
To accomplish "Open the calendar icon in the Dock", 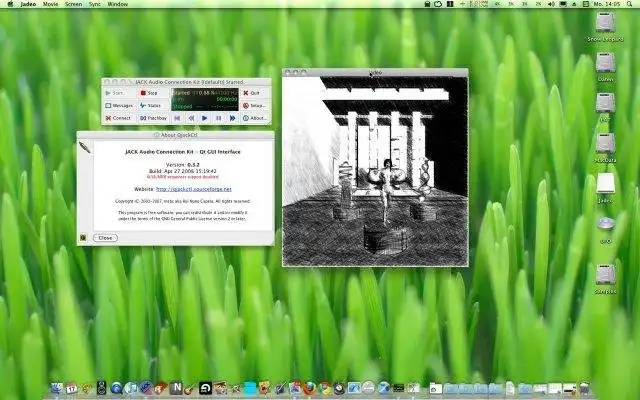I will pos(72,388).
